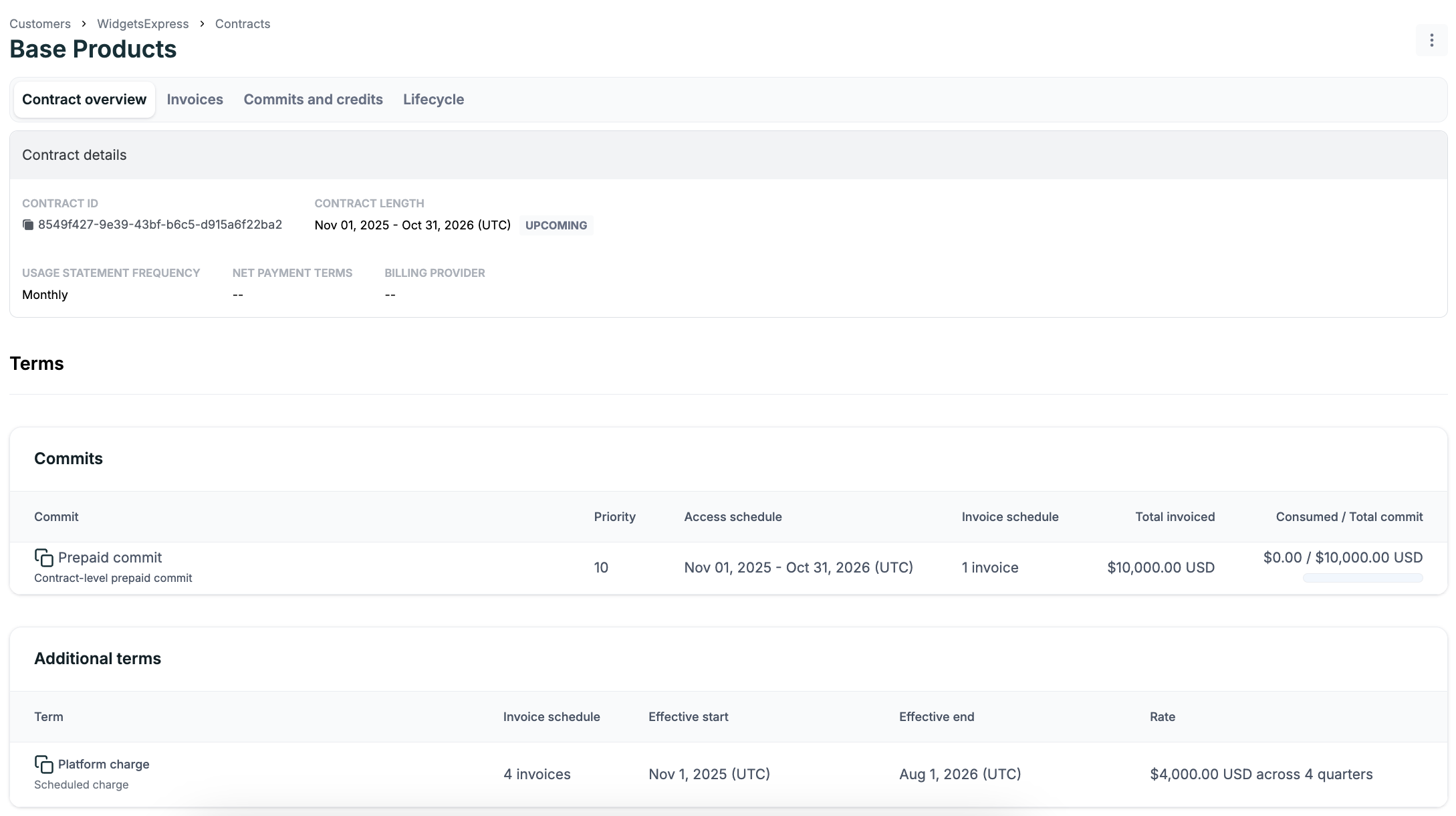Copy the contract ID with clipboard icon
Screen dimensions: 1456x816
click(28, 225)
